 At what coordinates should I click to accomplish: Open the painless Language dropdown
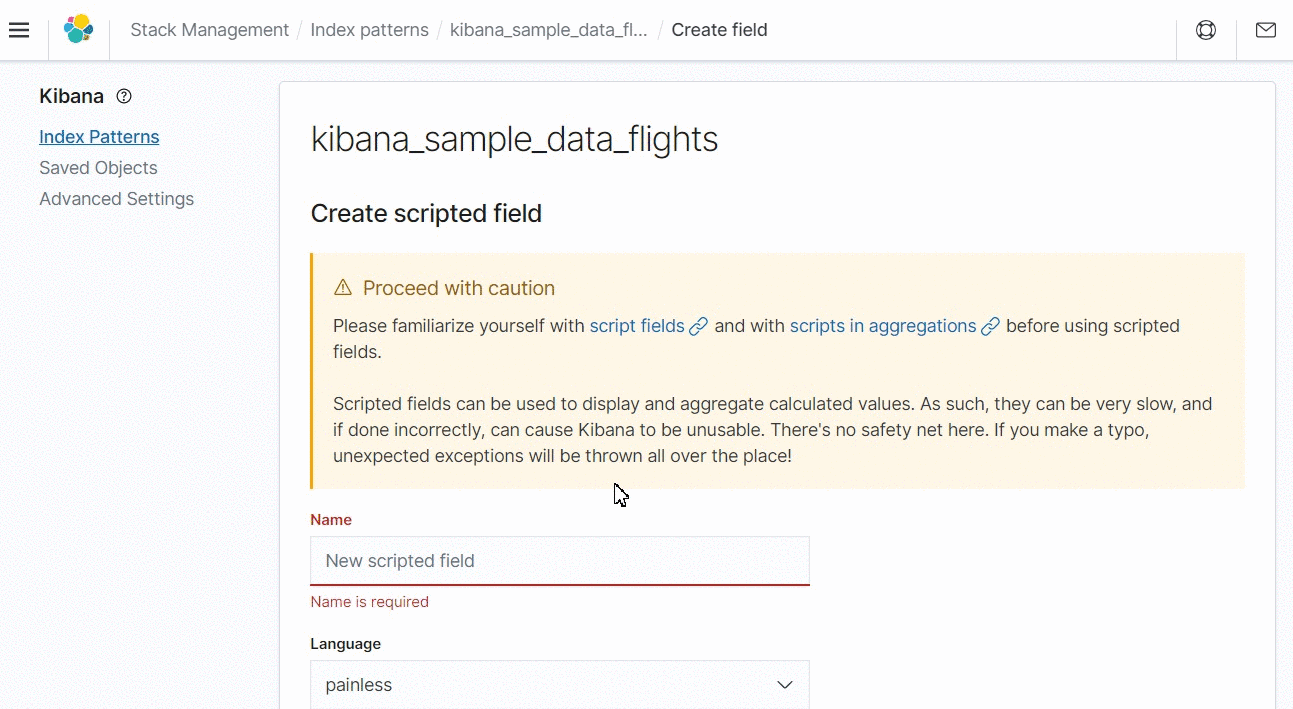559,685
